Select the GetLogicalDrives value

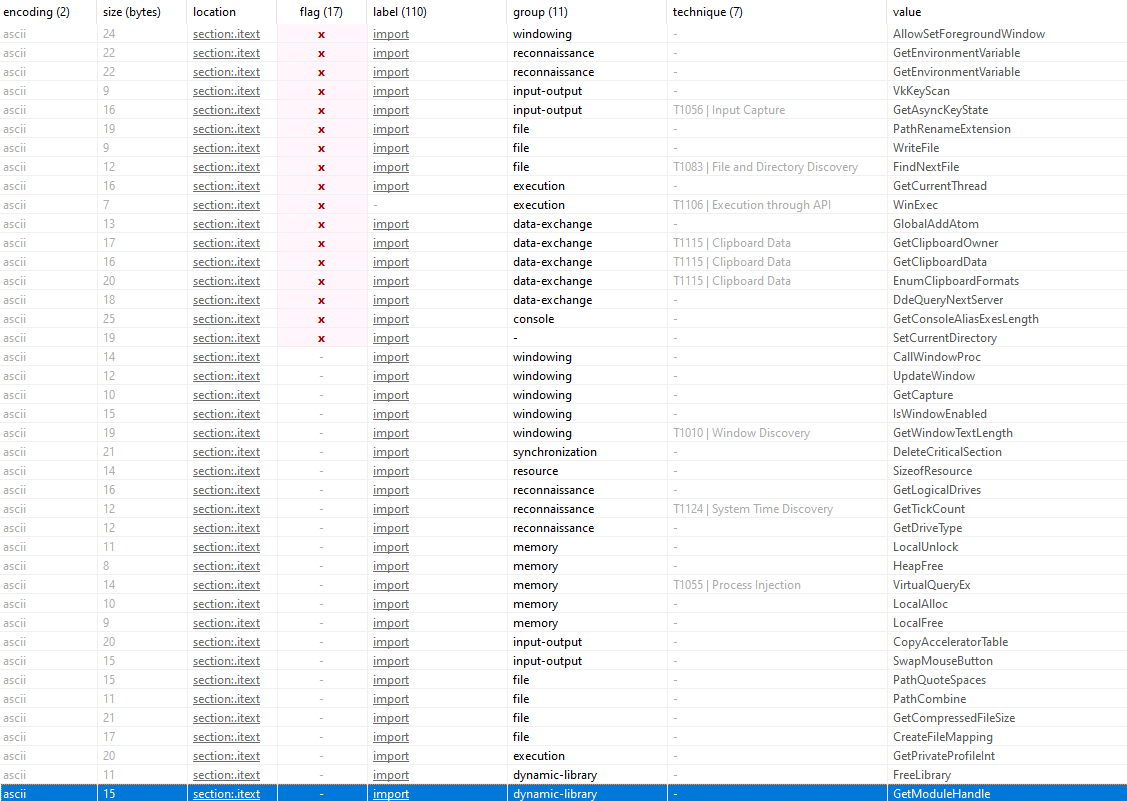[x=937, y=490]
